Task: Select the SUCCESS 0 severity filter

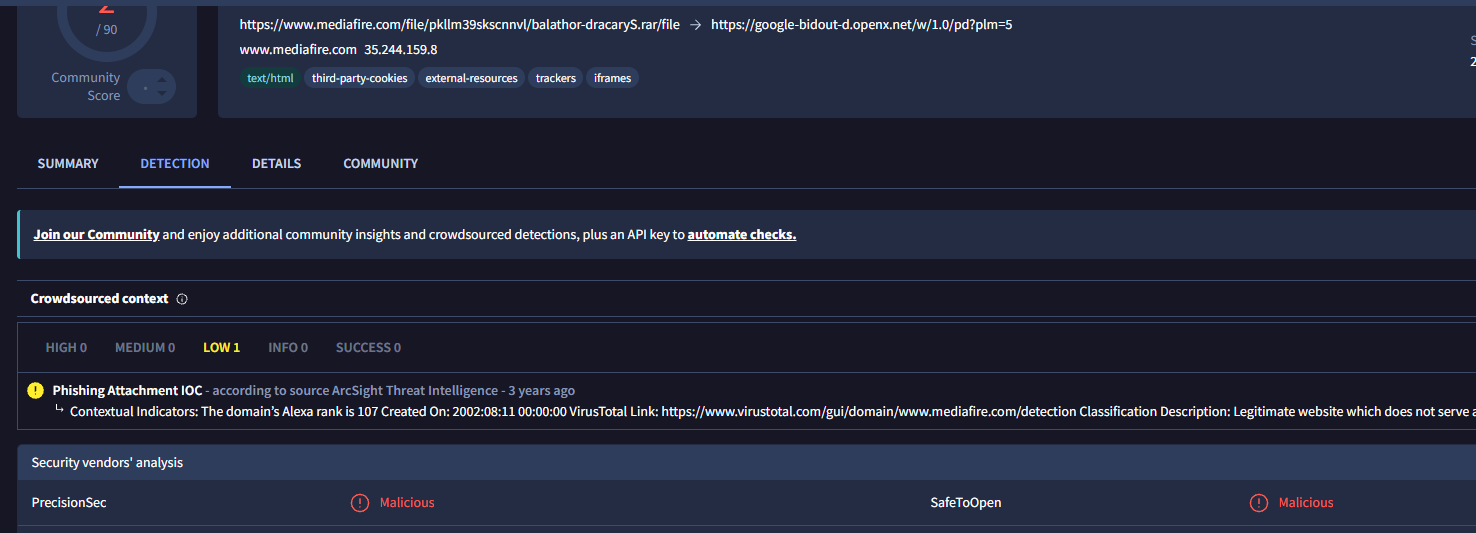Action: click(x=368, y=348)
